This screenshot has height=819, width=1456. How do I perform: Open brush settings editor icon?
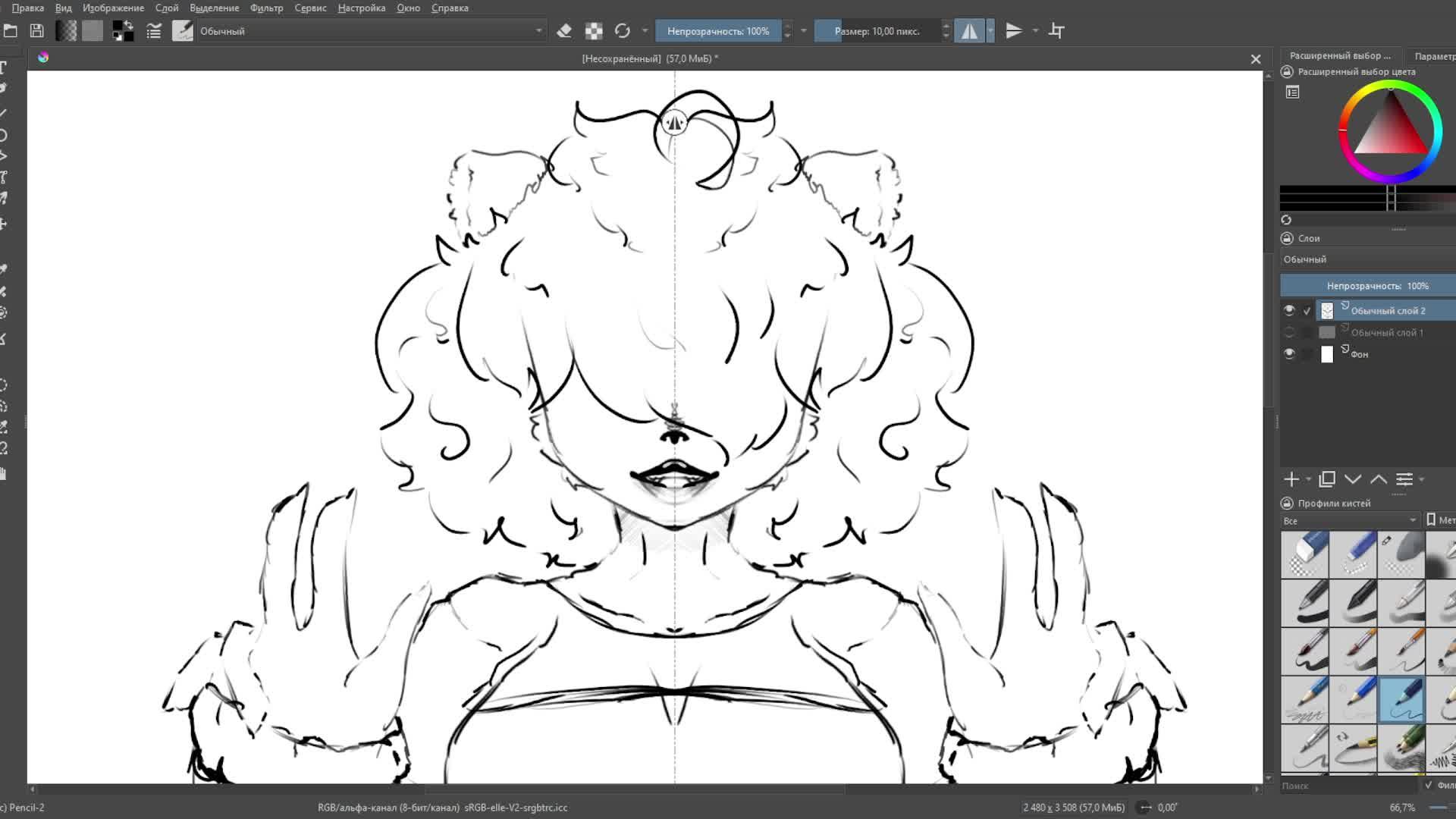point(154,31)
